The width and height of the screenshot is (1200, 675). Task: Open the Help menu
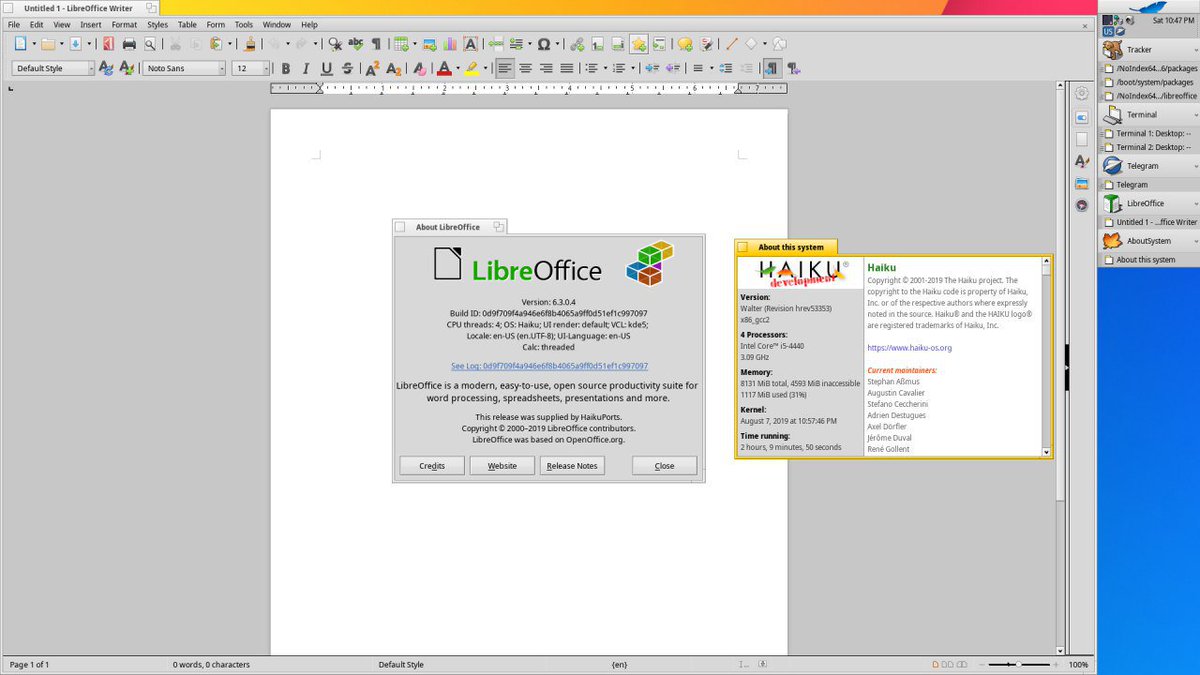tap(309, 24)
